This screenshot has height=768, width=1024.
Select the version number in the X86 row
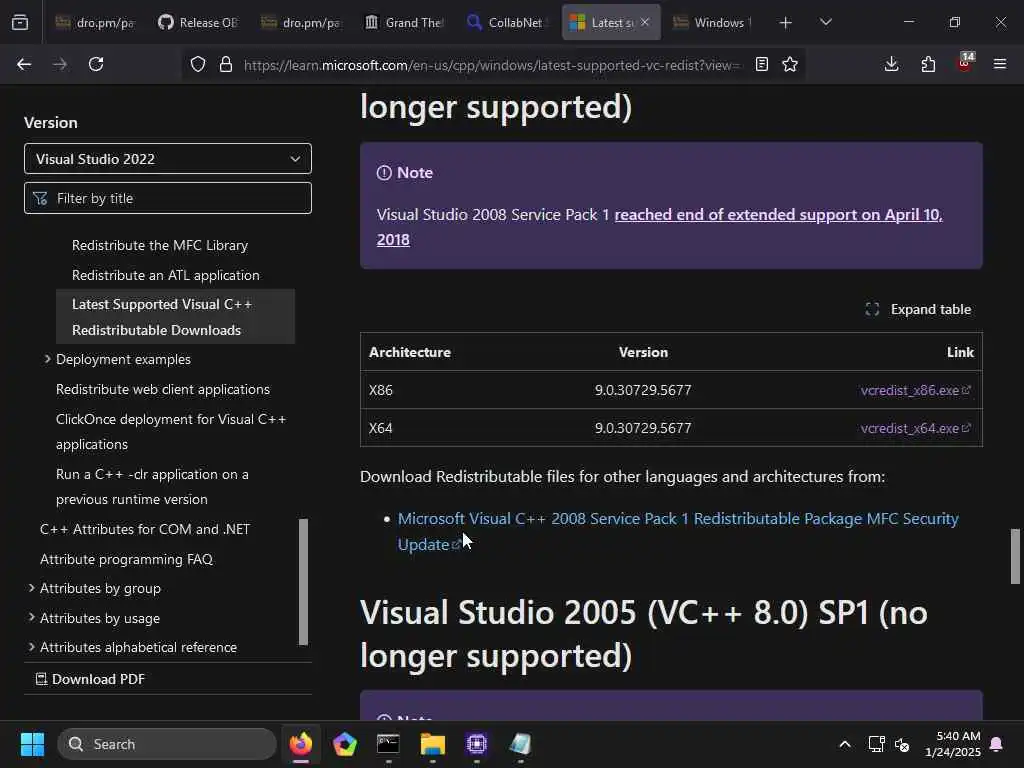pos(643,390)
